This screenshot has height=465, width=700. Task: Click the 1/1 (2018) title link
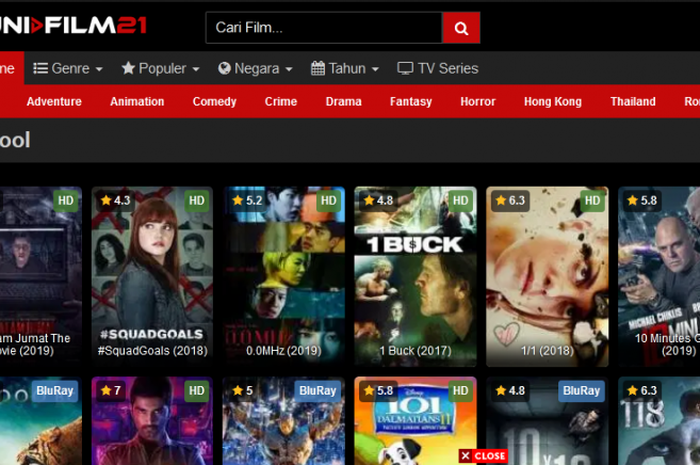pyautogui.click(x=547, y=351)
